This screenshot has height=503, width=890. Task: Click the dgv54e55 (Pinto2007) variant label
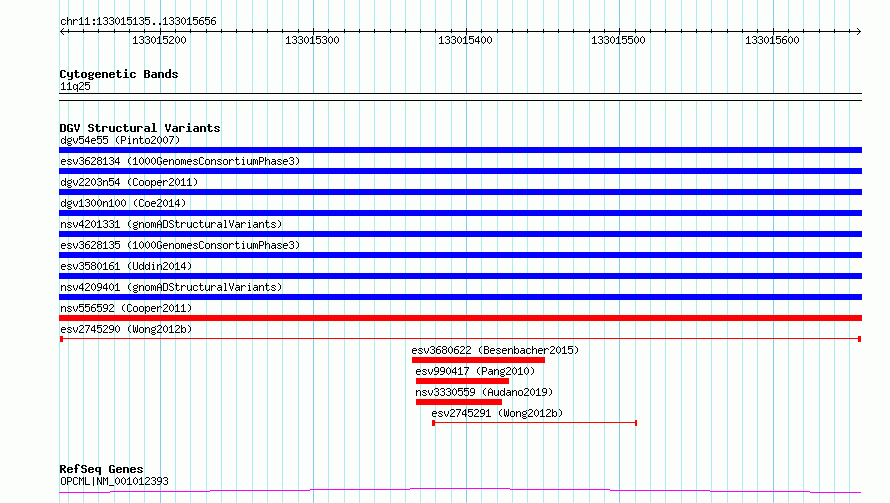(120, 140)
